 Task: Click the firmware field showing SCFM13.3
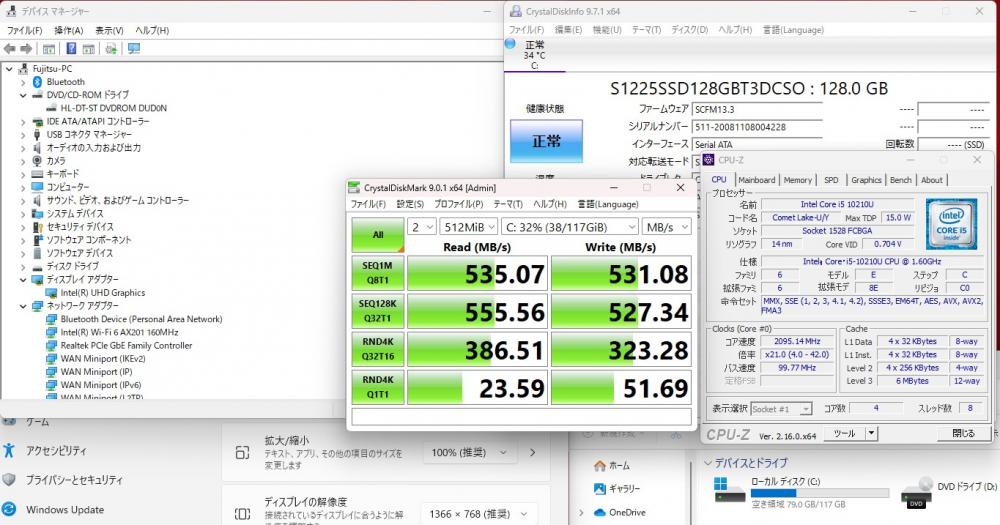pyautogui.click(x=757, y=110)
